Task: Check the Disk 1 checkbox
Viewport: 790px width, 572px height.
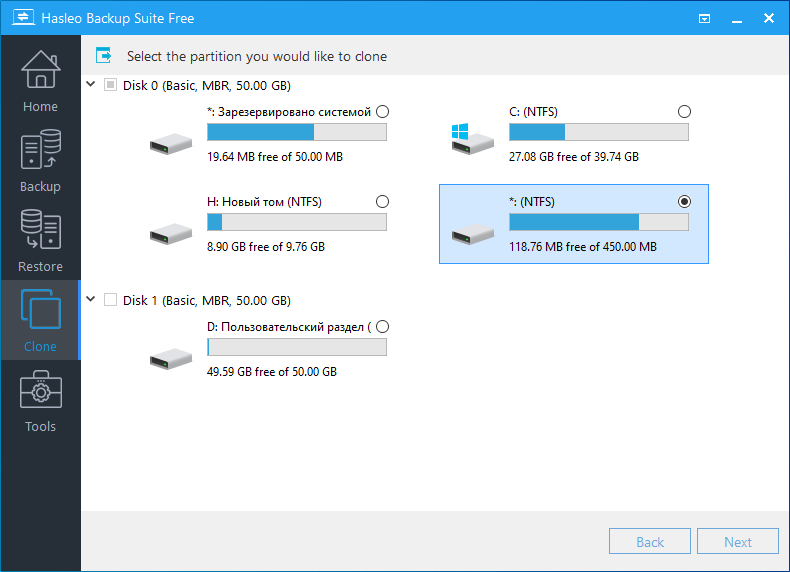Action: pos(110,300)
